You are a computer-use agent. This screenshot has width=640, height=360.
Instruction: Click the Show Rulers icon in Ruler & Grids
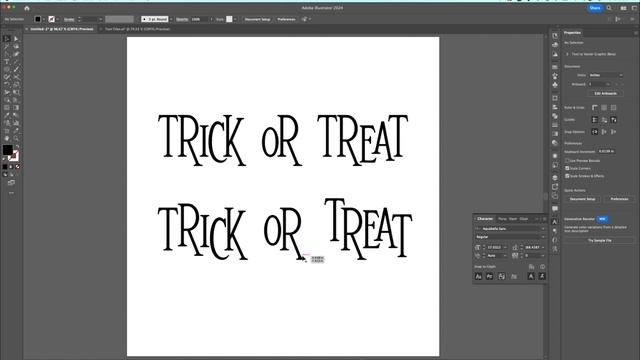click(595, 108)
